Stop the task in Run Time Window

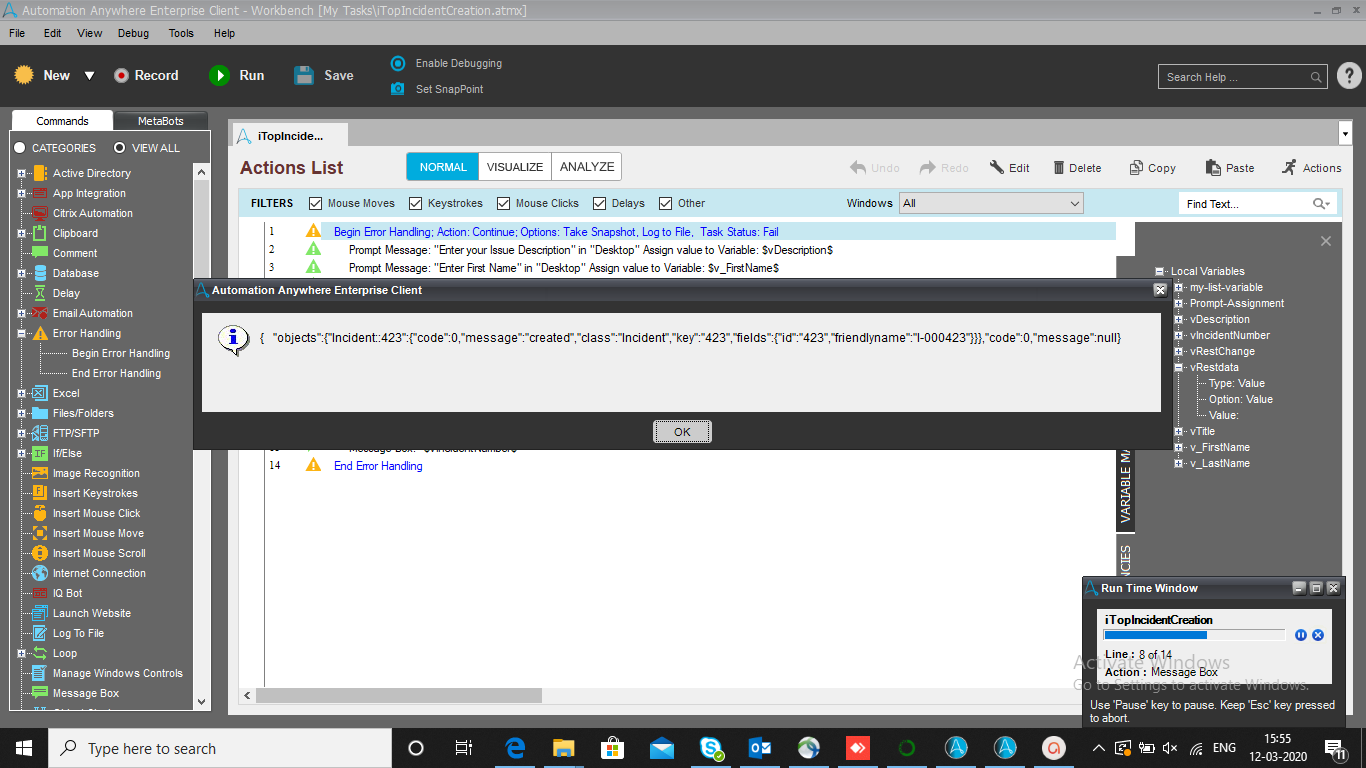[1318, 635]
